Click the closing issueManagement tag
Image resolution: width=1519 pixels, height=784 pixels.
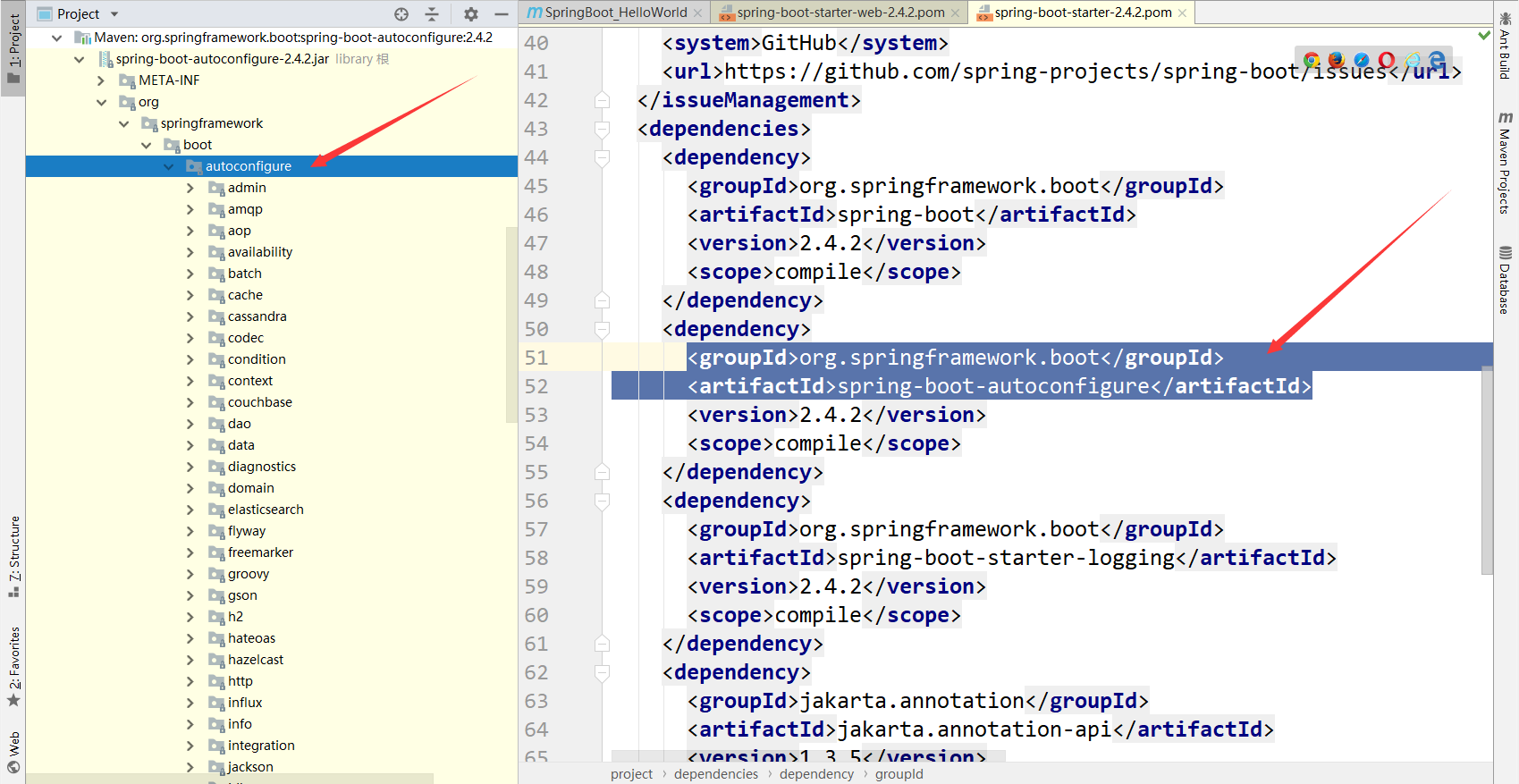(x=749, y=100)
